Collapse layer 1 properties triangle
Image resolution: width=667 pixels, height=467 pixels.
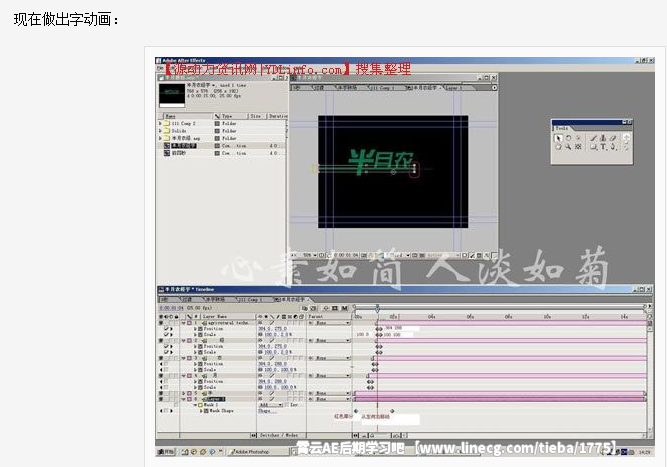pos(184,323)
